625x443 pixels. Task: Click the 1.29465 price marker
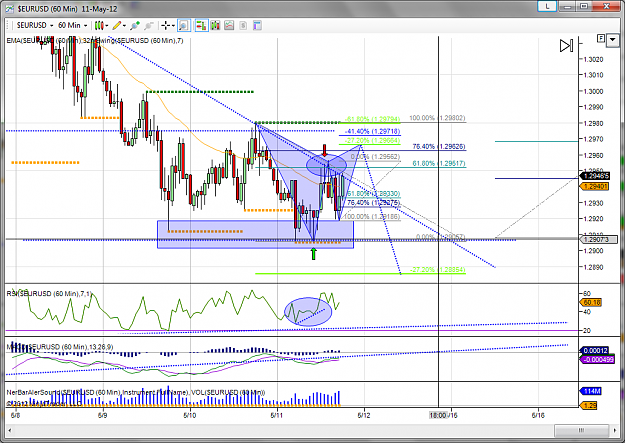[x=595, y=176]
